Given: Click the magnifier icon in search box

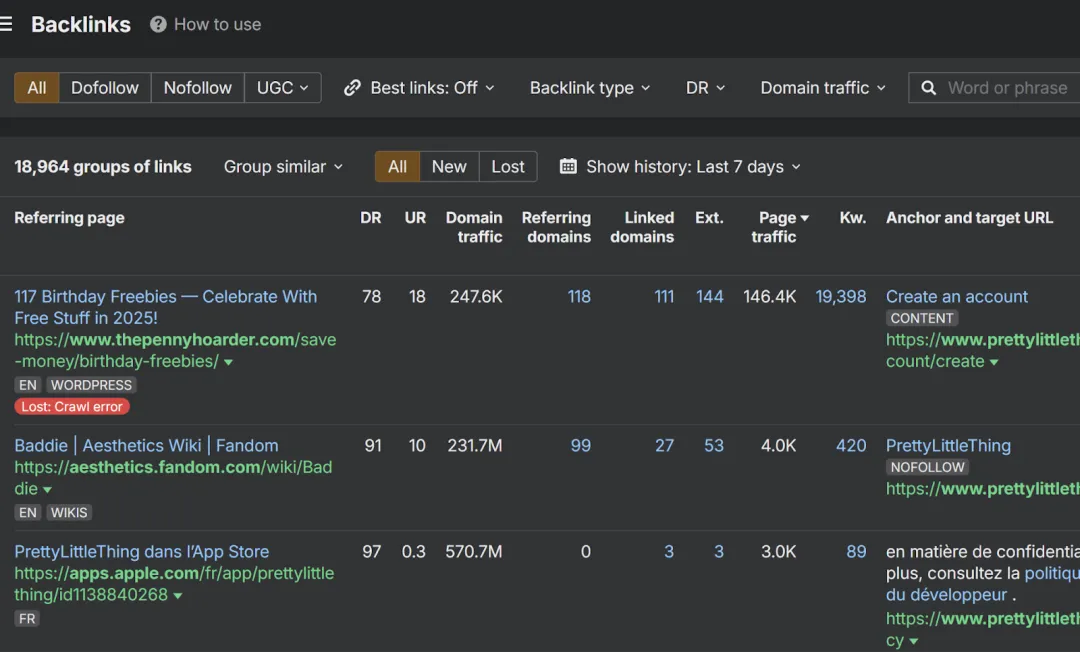Looking at the screenshot, I should 929,88.
